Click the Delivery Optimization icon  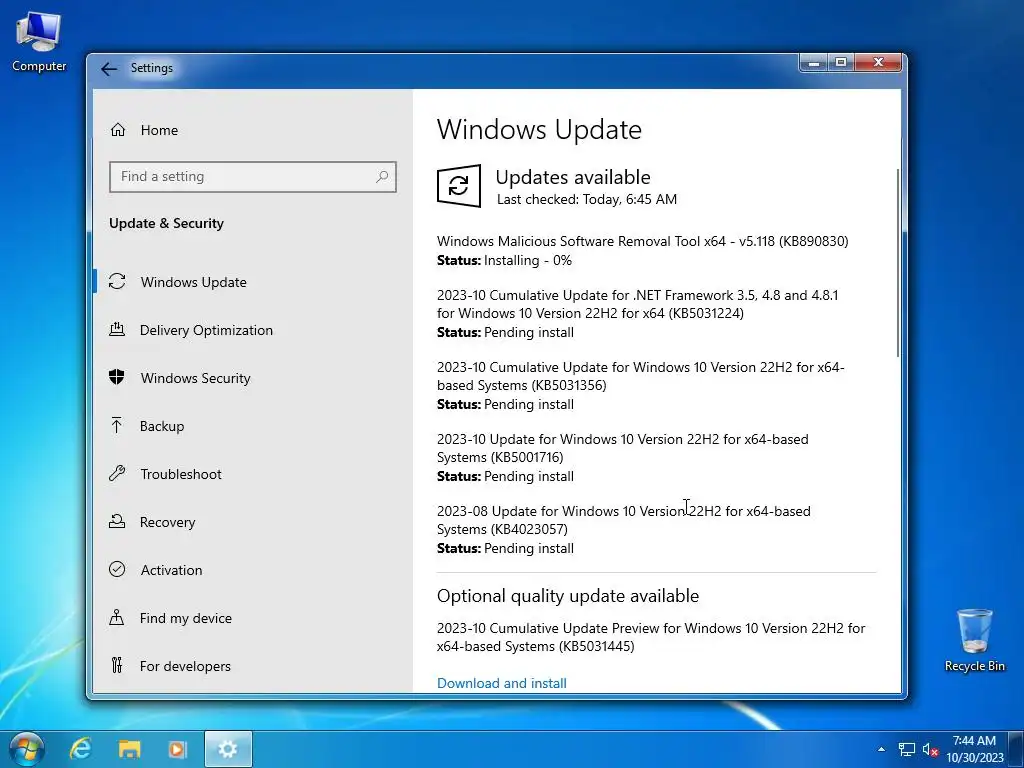click(x=117, y=329)
